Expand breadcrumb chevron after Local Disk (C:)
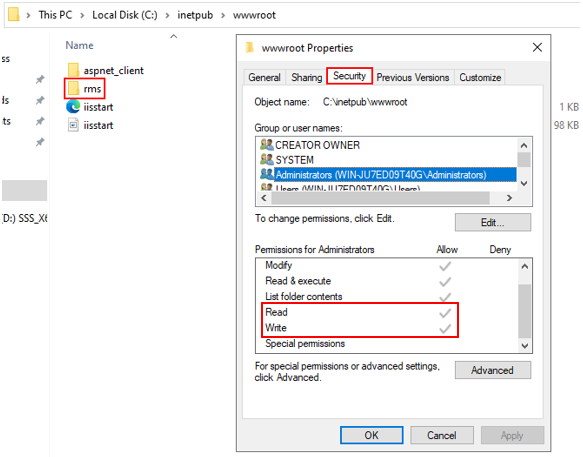This screenshot has height=457, width=583. coord(167,15)
